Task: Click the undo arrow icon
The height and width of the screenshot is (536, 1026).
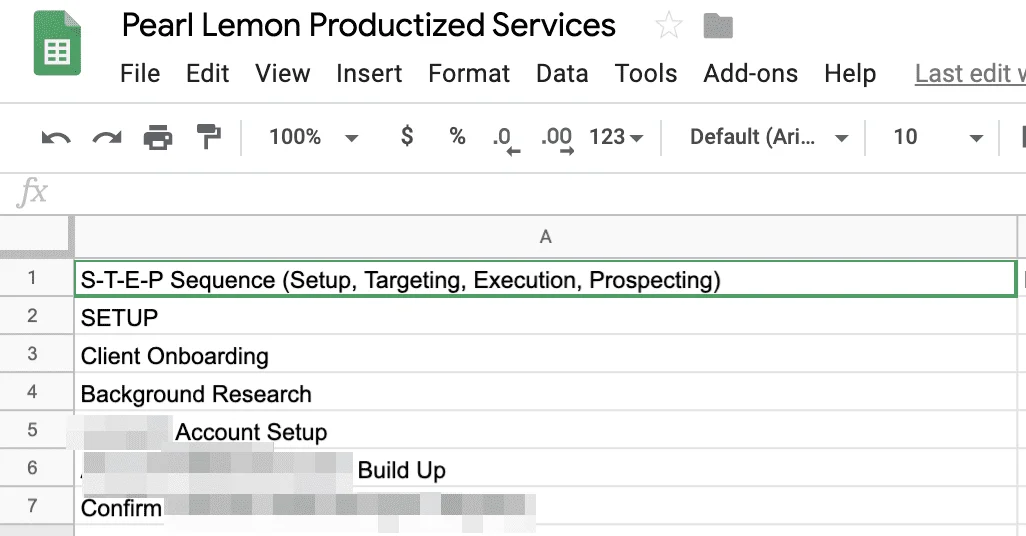Action: coord(56,137)
